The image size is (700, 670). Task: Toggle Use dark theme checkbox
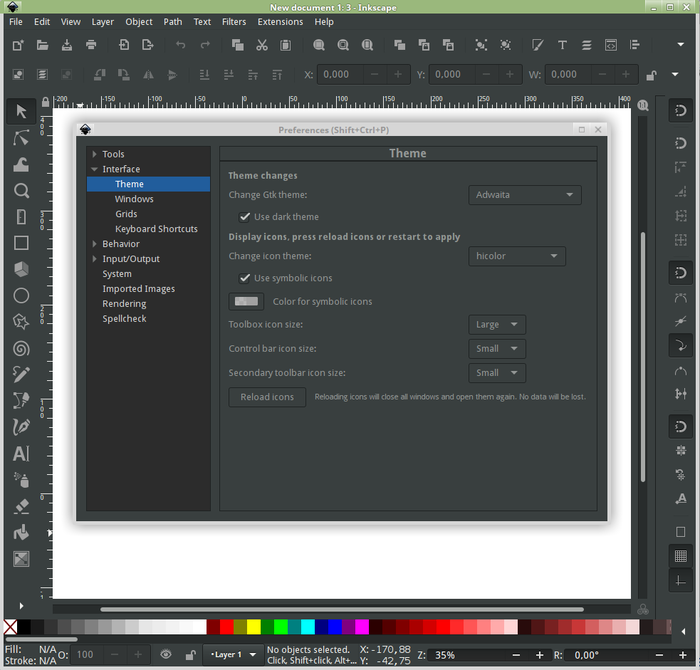[x=244, y=217]
